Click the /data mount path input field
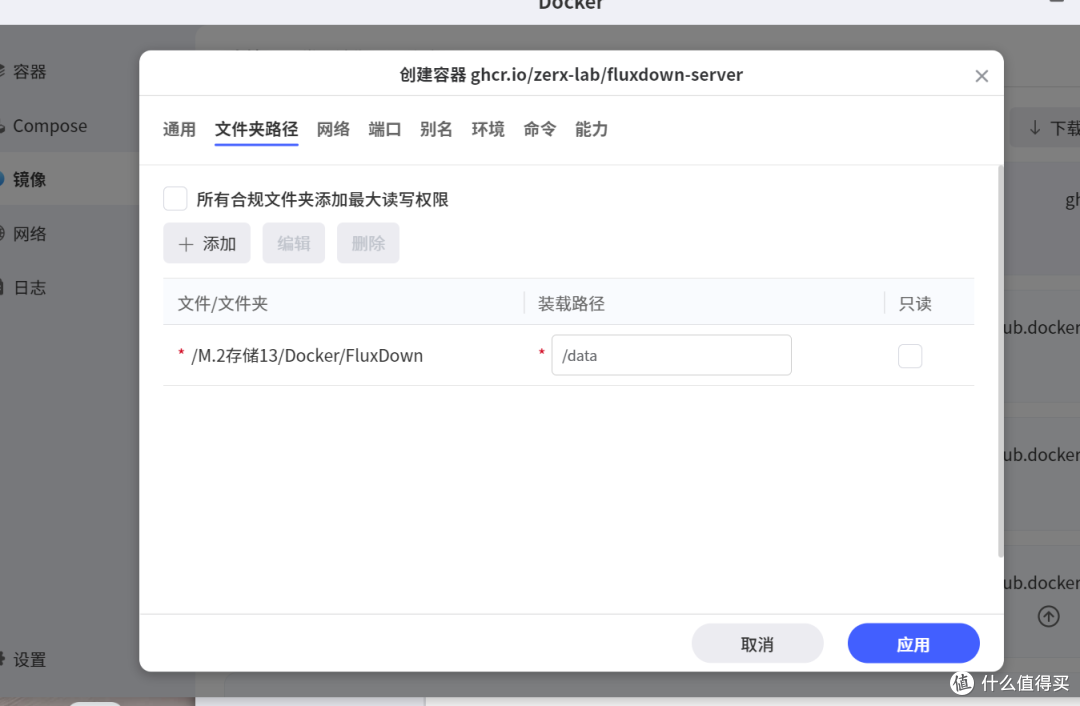The image size is (1080, 706). click(672, 355)
